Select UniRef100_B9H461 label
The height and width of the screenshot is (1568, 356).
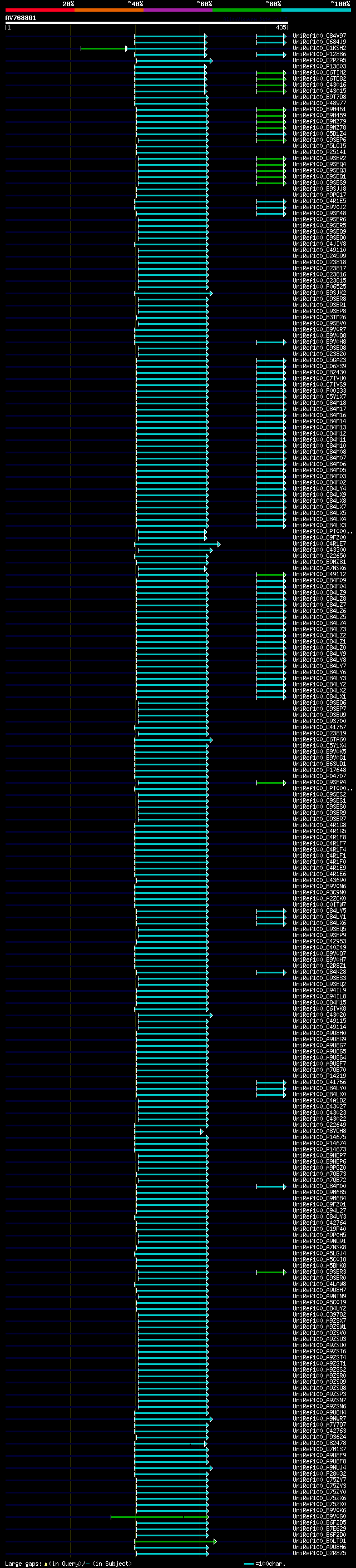click(x=319, y=109)
